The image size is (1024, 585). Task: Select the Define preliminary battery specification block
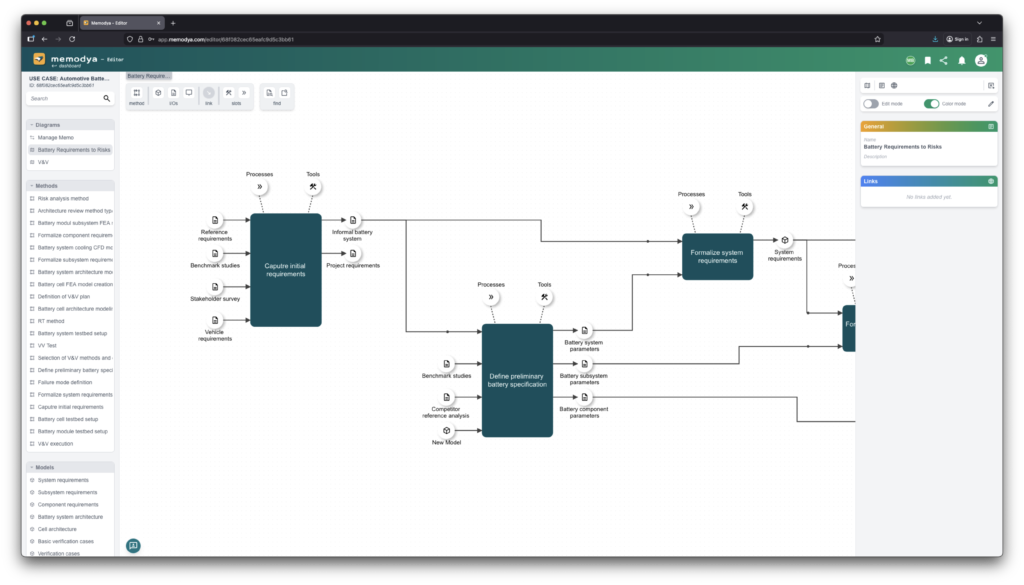(517, 380)
